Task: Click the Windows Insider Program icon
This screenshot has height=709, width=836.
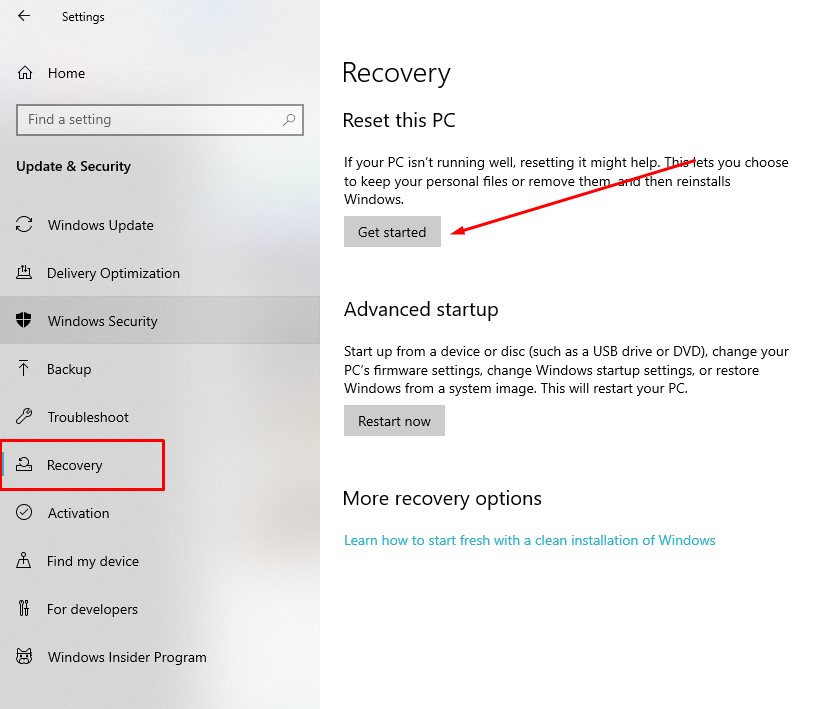Action: pyautogui.click(x=24, y=657)
